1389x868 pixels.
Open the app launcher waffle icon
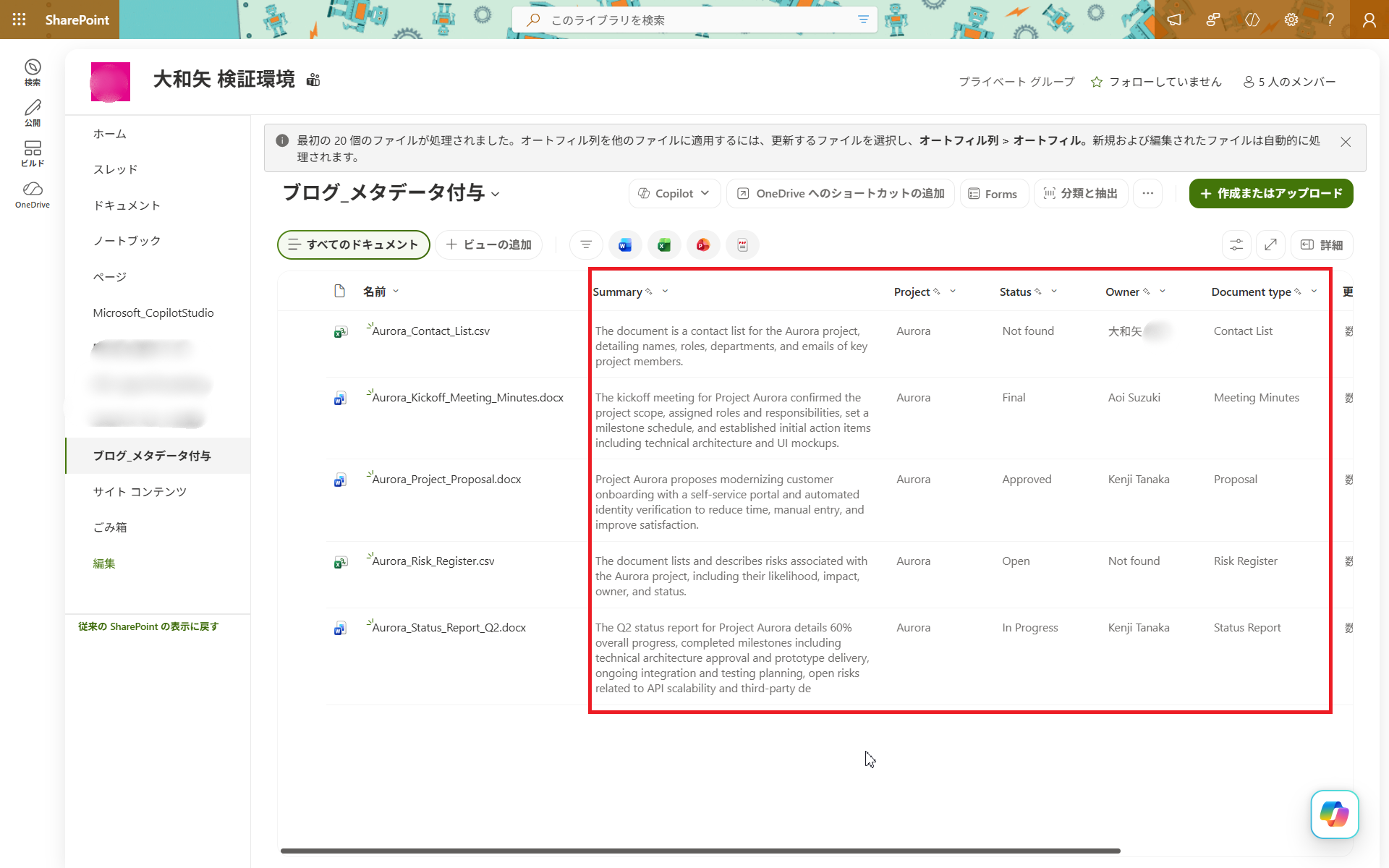point(20,20)
